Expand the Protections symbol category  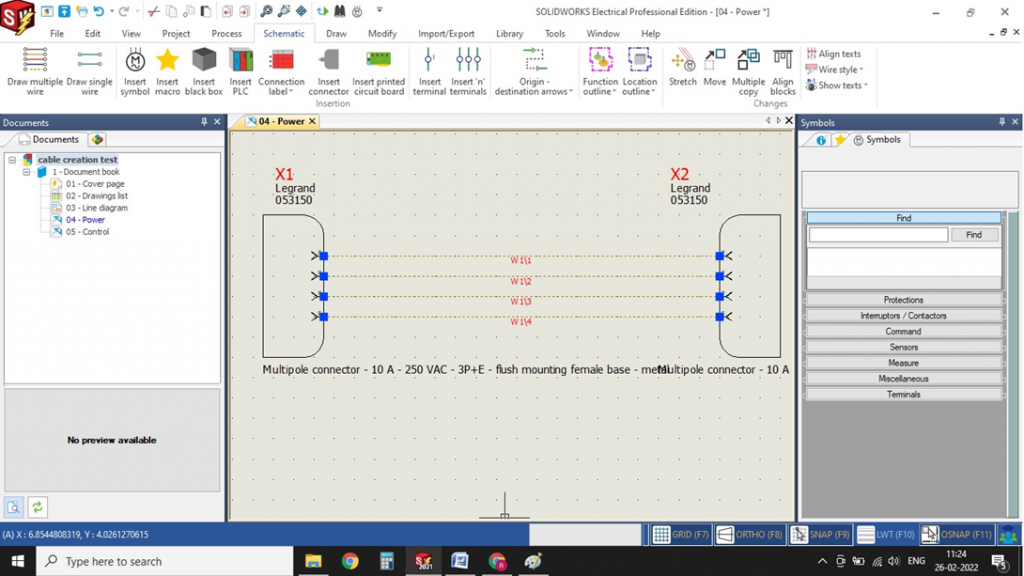[x=903, y=300]
